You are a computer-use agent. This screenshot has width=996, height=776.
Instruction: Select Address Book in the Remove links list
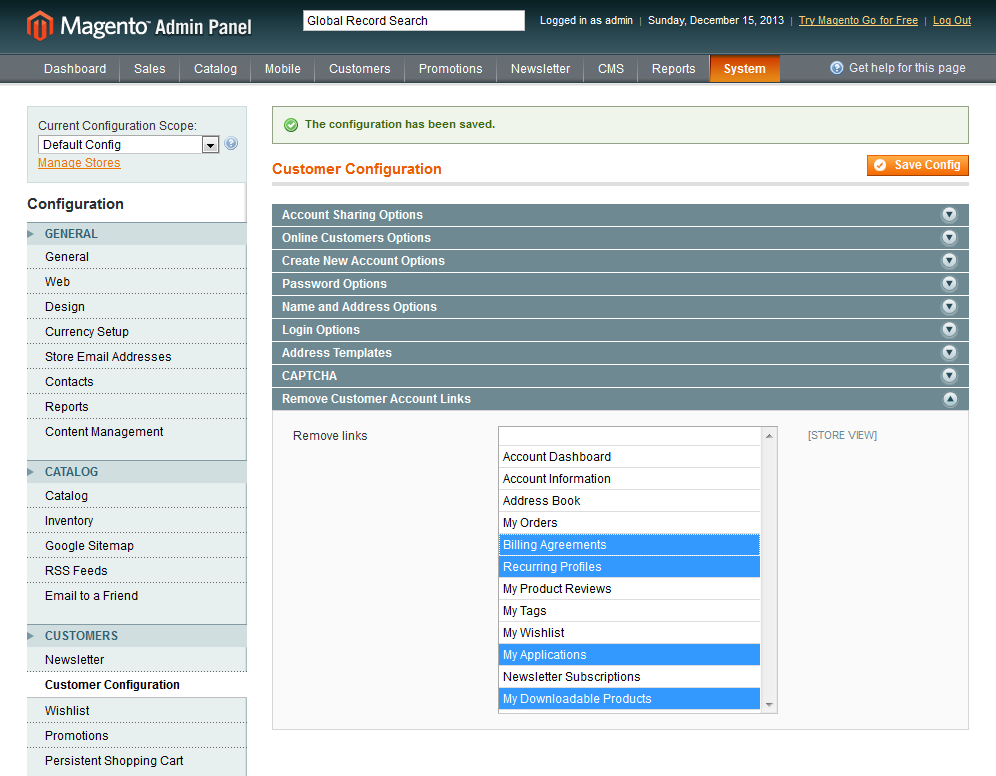click(x=629, y=500)
